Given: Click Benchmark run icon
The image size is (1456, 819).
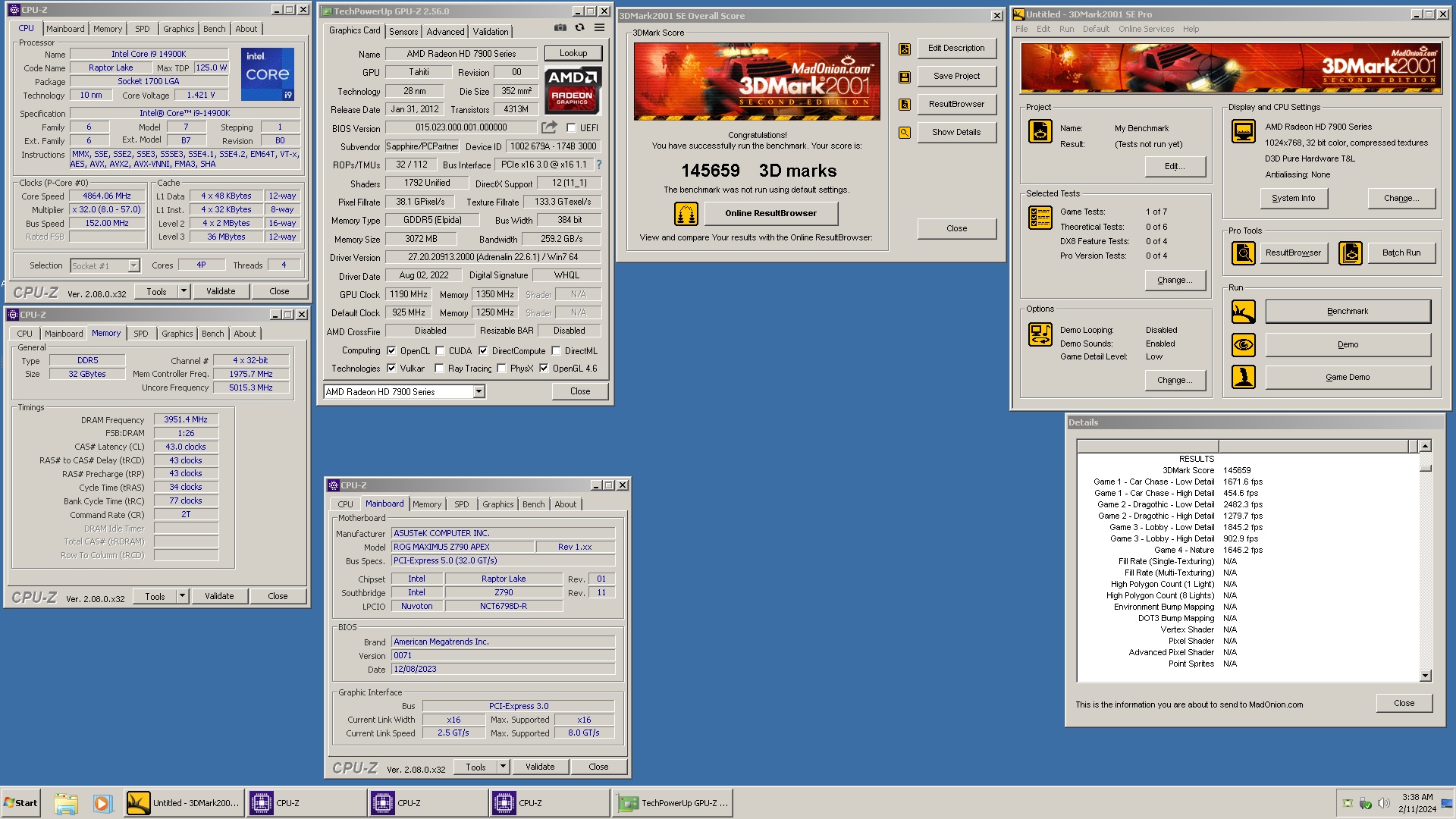Looking at the screenshot, I should [x=1244, y=312].
